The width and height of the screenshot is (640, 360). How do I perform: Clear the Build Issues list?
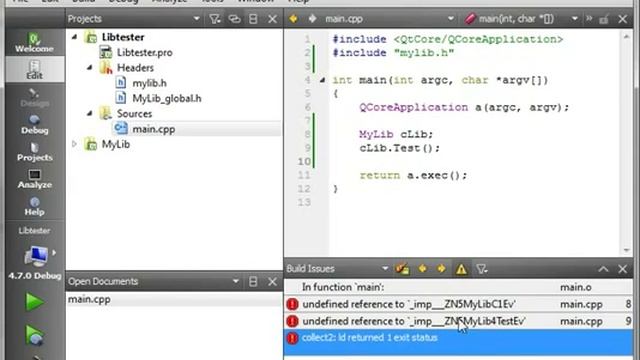click(402, 269)
